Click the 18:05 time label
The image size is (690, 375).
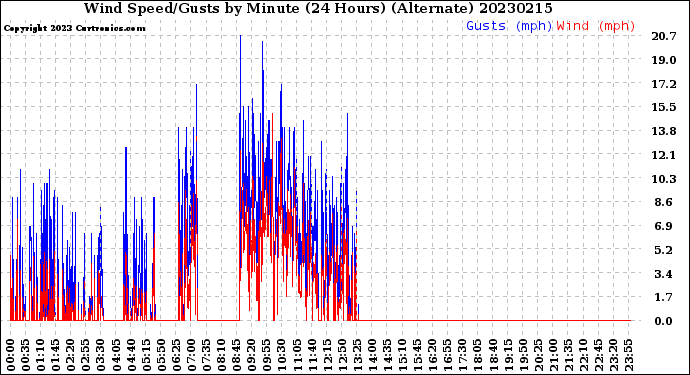pos(477,355)
